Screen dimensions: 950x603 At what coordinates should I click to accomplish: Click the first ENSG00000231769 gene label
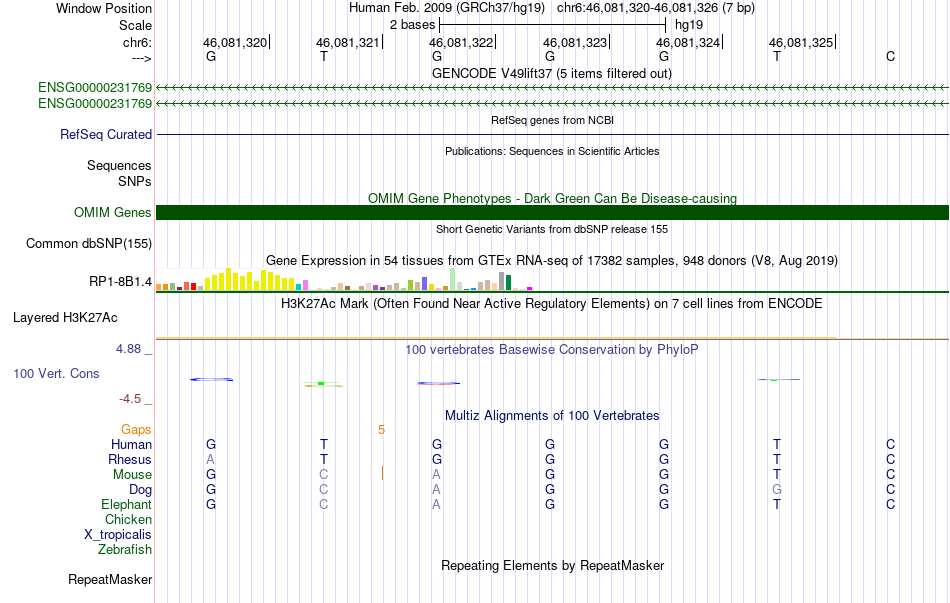[x=95, y=87]
